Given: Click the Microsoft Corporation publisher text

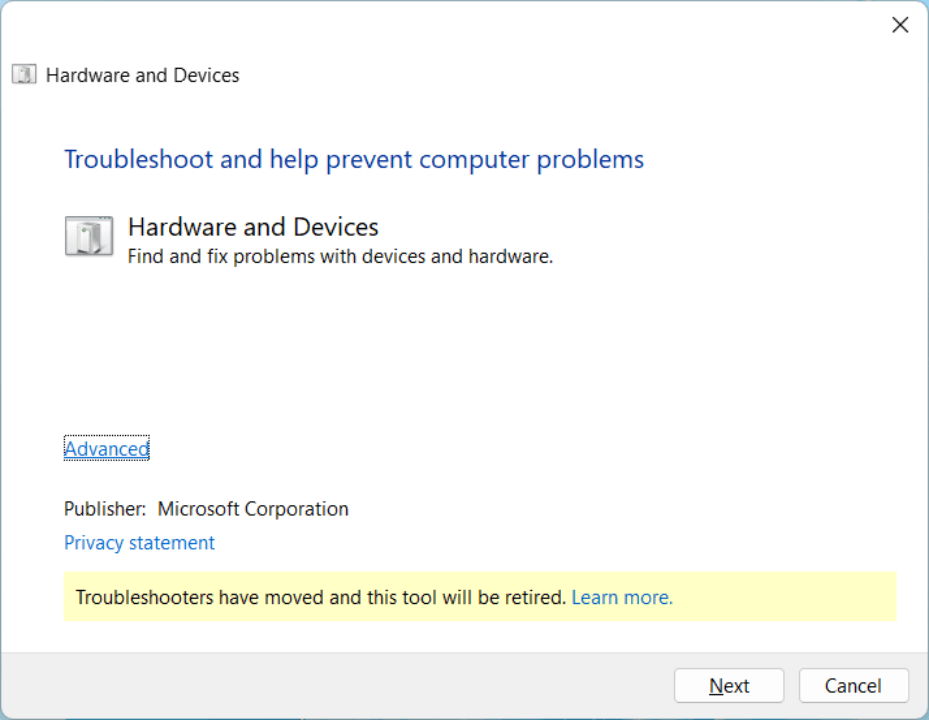Looking at the screenshot, I should 251,508.
